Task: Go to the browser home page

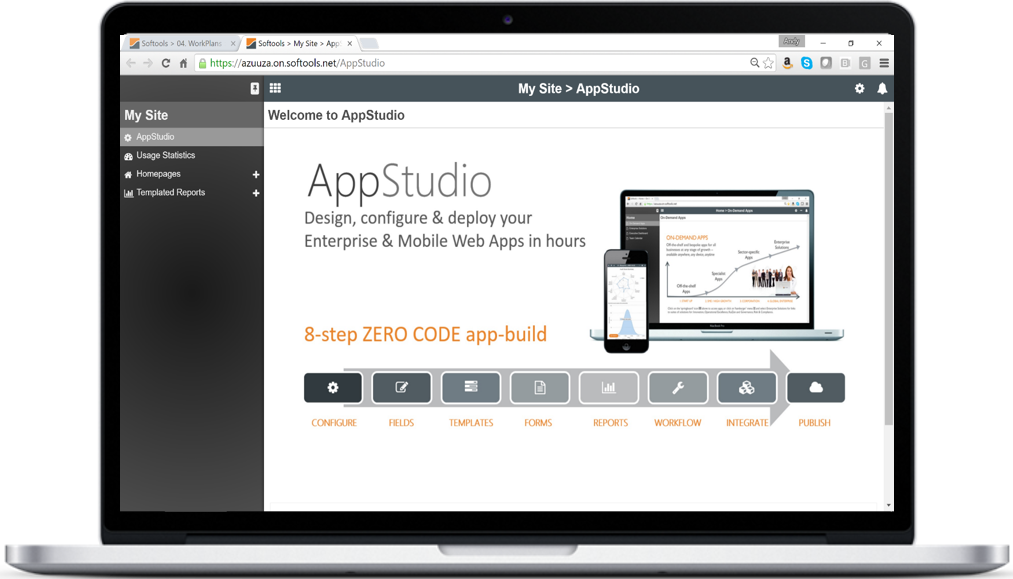Action: (x=183, y=63)
